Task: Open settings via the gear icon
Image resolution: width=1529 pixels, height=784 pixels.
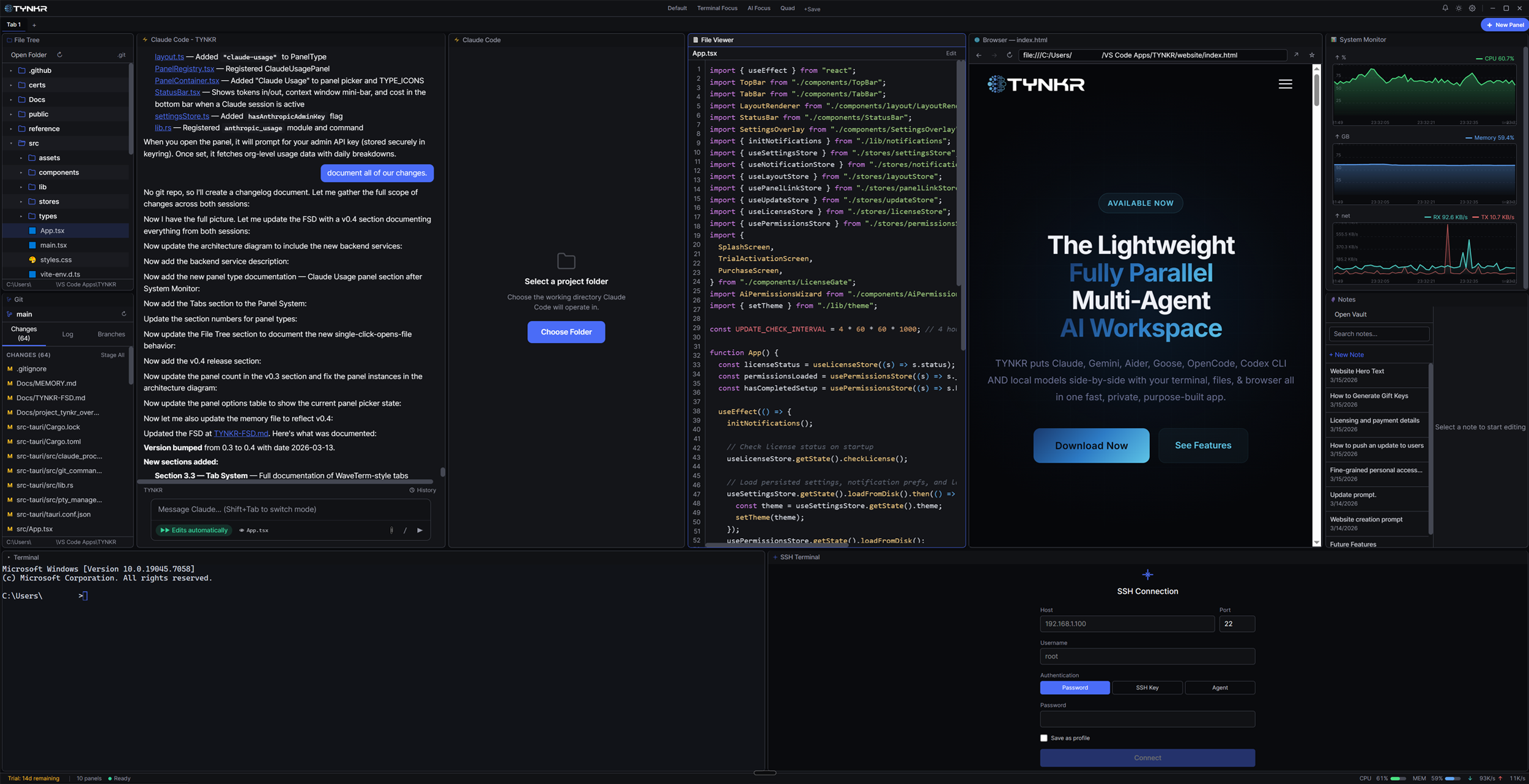Action: click(x=1472, y=8)
